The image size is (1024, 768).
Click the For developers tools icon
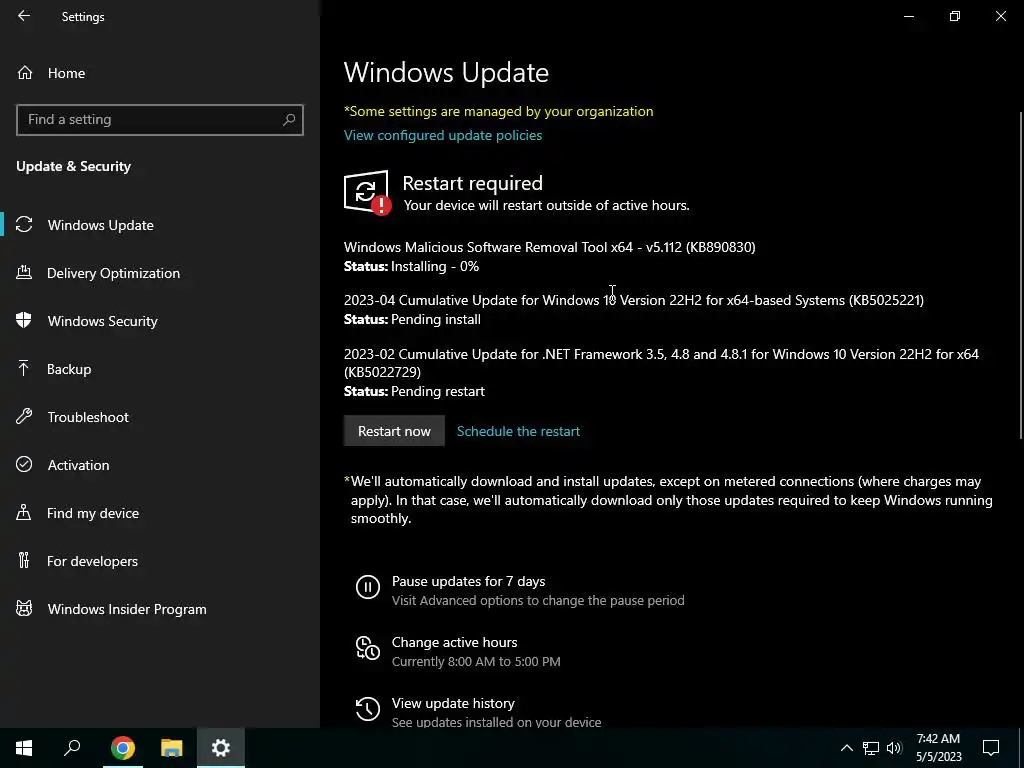tap(24, 560)
